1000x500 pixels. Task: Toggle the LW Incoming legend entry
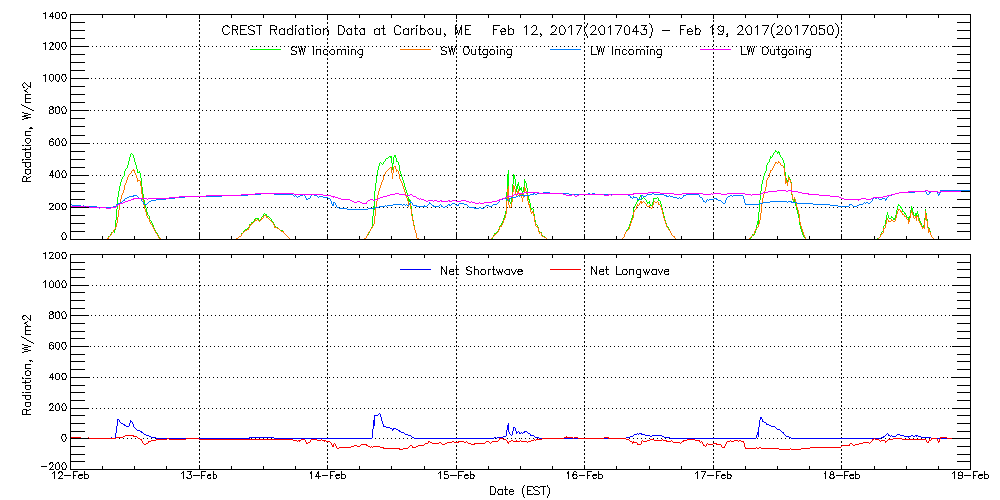coord(626,52)
